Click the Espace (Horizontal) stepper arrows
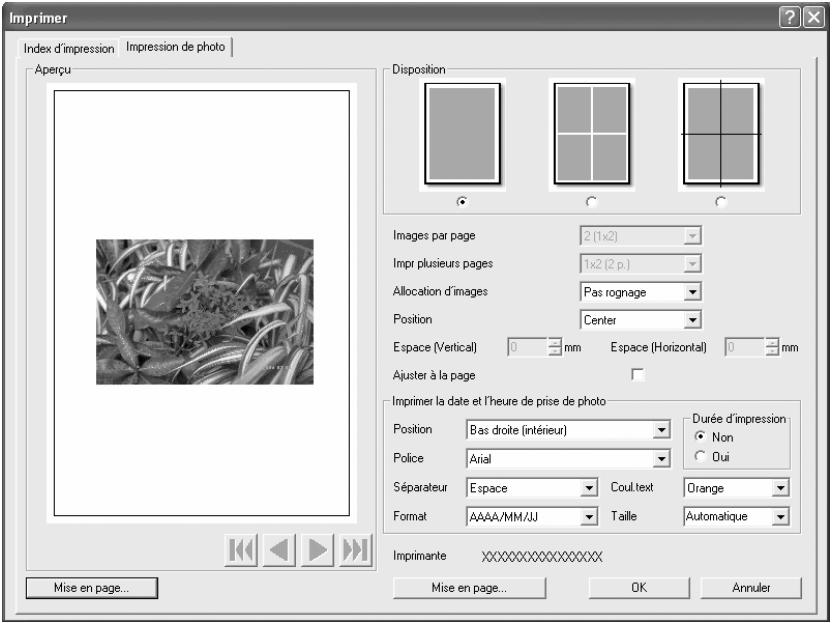The height and width of the screenshot is (623, 832). [772, 348]
